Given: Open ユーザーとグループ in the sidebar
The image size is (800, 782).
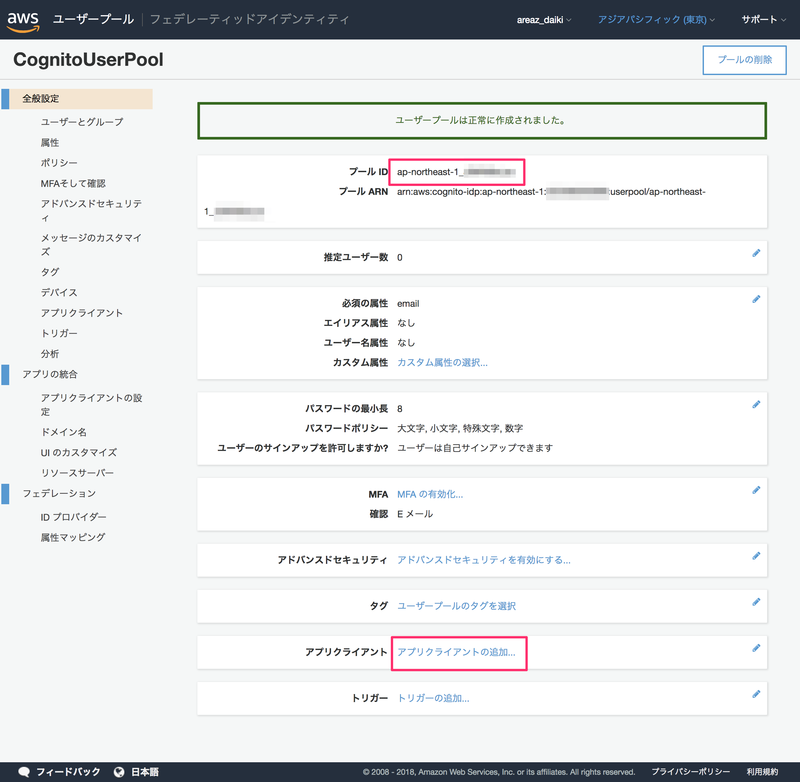Looking at the screenshot, I should click(x=82, y=122).
